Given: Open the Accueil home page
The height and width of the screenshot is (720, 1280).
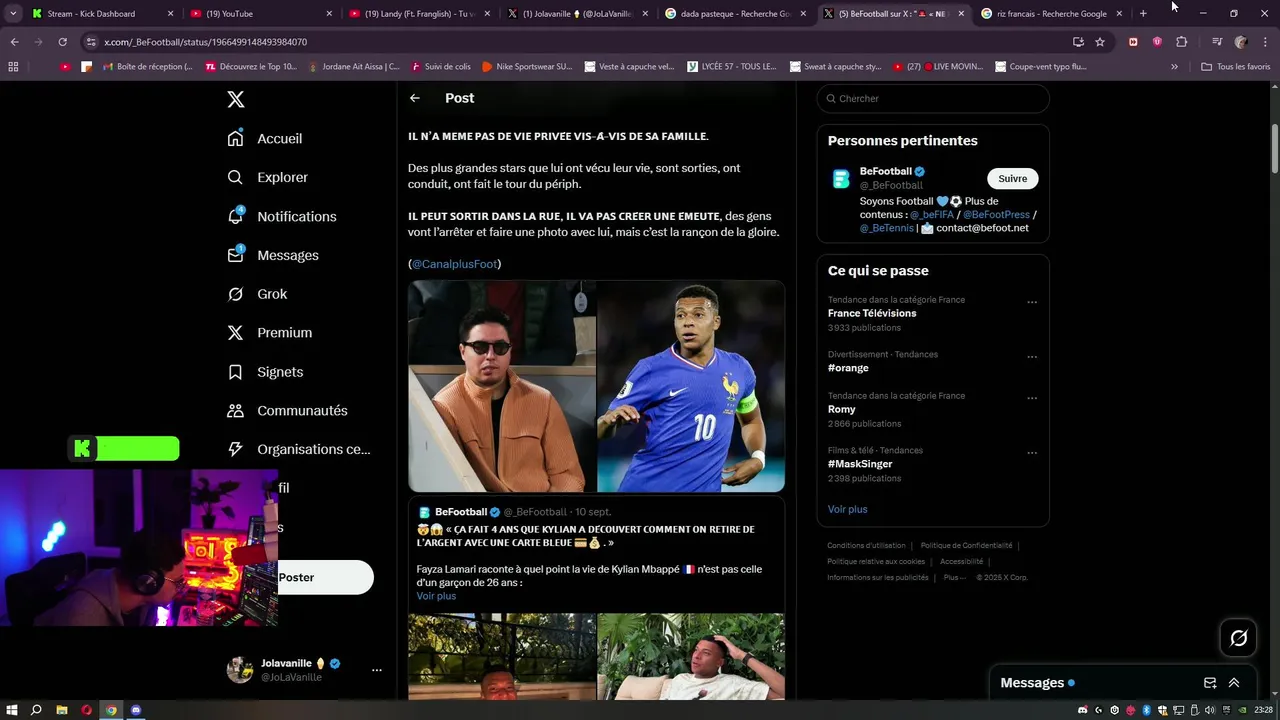Looking at the screenshot, I should coord(265,138).
